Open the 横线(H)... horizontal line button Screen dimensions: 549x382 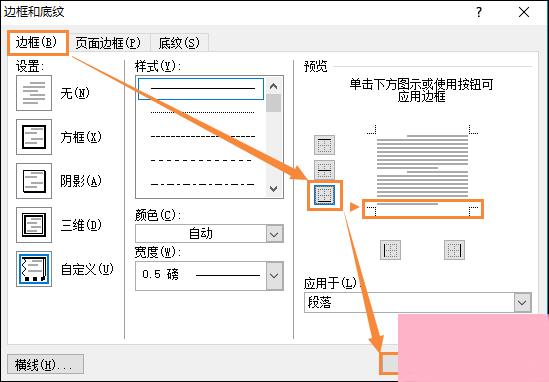click(45, 364)
